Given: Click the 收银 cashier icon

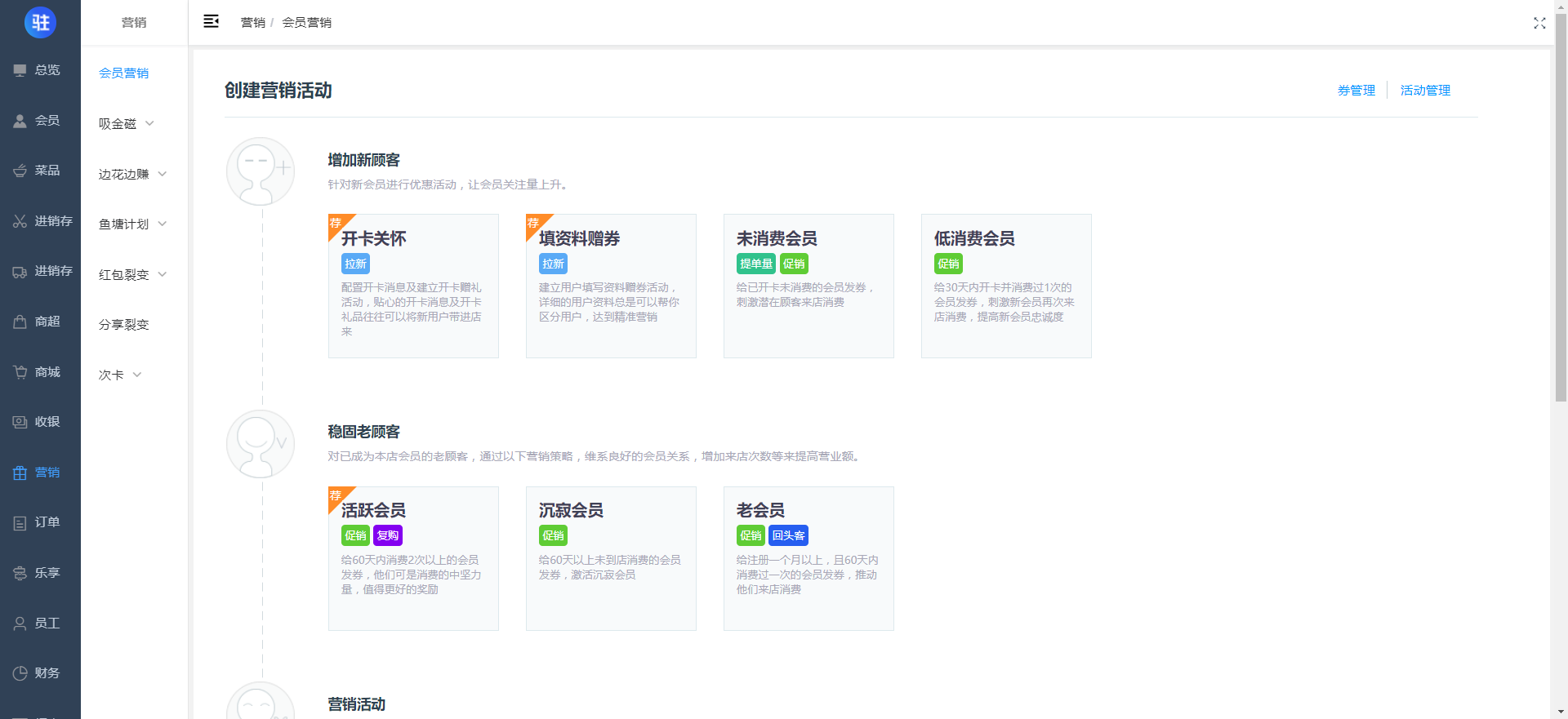Looking at the screenshot, I should coord(20,422).
